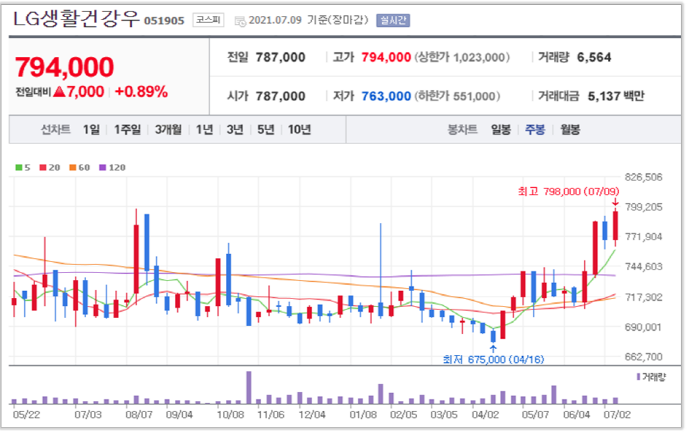Click the purple 120-period moving average swatch
The height and width of the screenshot is (435, 687).
click(x=103, y=167)
